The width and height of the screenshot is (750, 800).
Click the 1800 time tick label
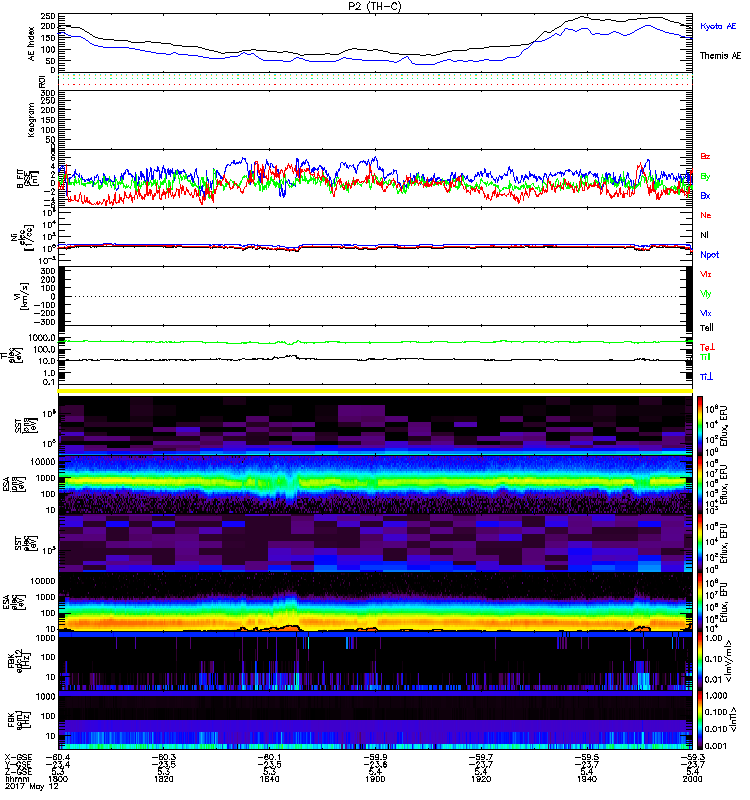coord(57,779)
